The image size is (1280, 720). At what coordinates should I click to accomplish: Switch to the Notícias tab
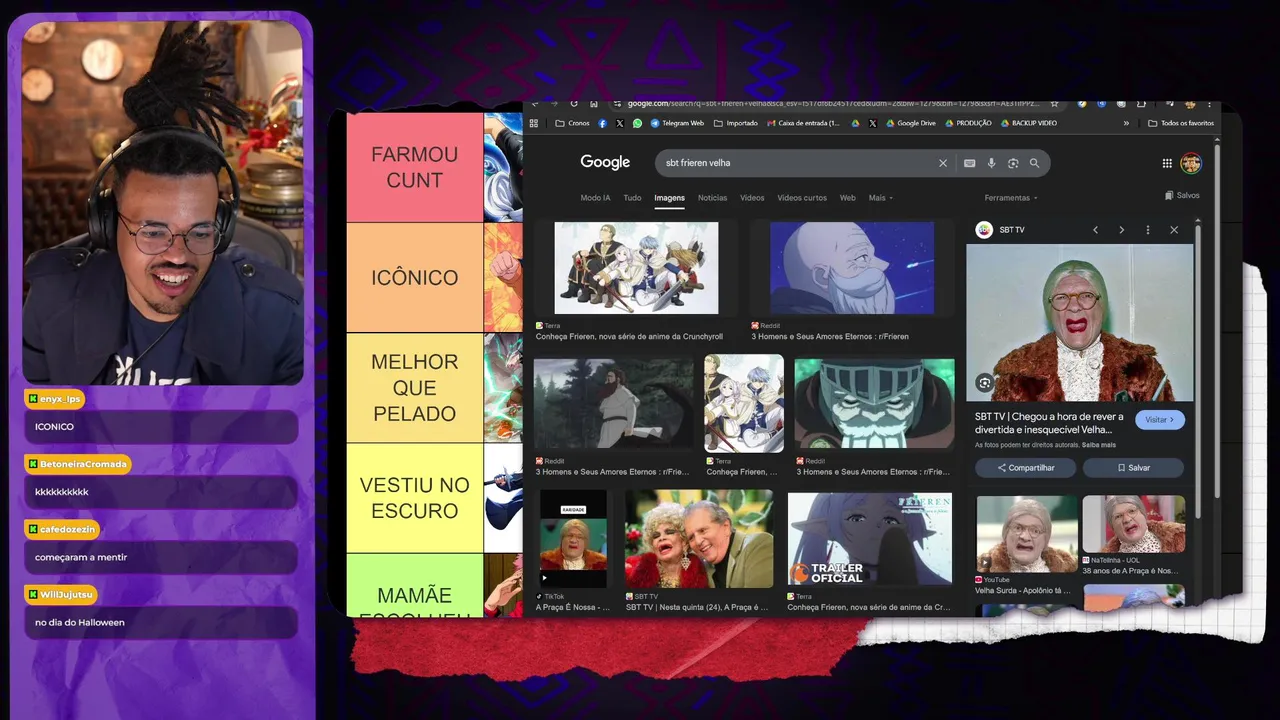(x=712, y=198)
